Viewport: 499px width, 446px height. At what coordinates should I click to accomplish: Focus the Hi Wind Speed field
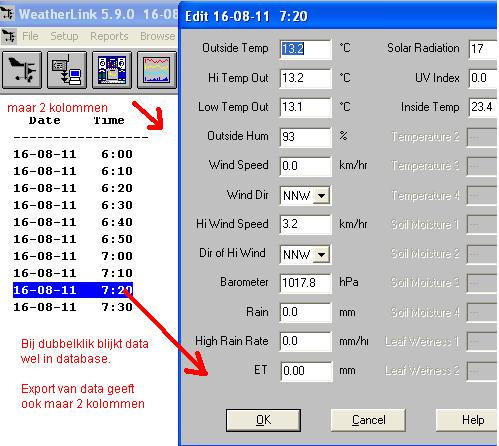[x=306, y=224]
